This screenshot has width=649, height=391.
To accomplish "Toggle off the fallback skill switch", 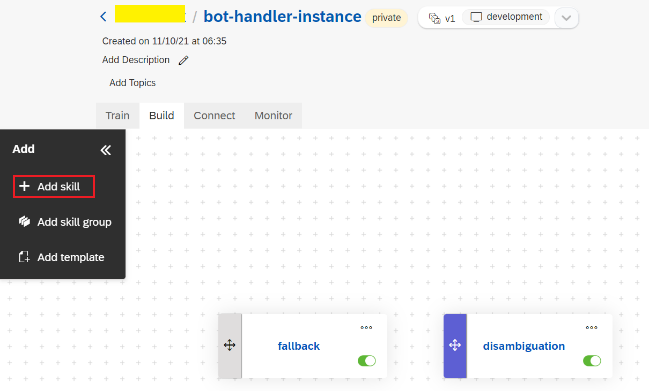I will [x=367, y=361].
